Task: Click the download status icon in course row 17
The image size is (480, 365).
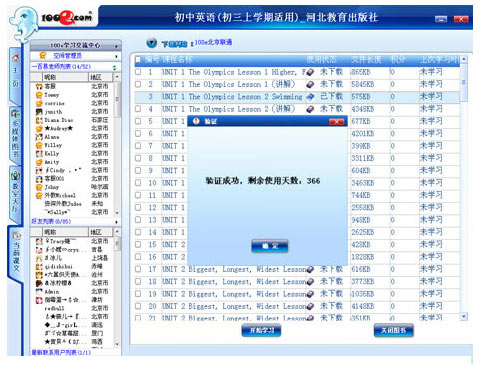Action: point(310,269)
